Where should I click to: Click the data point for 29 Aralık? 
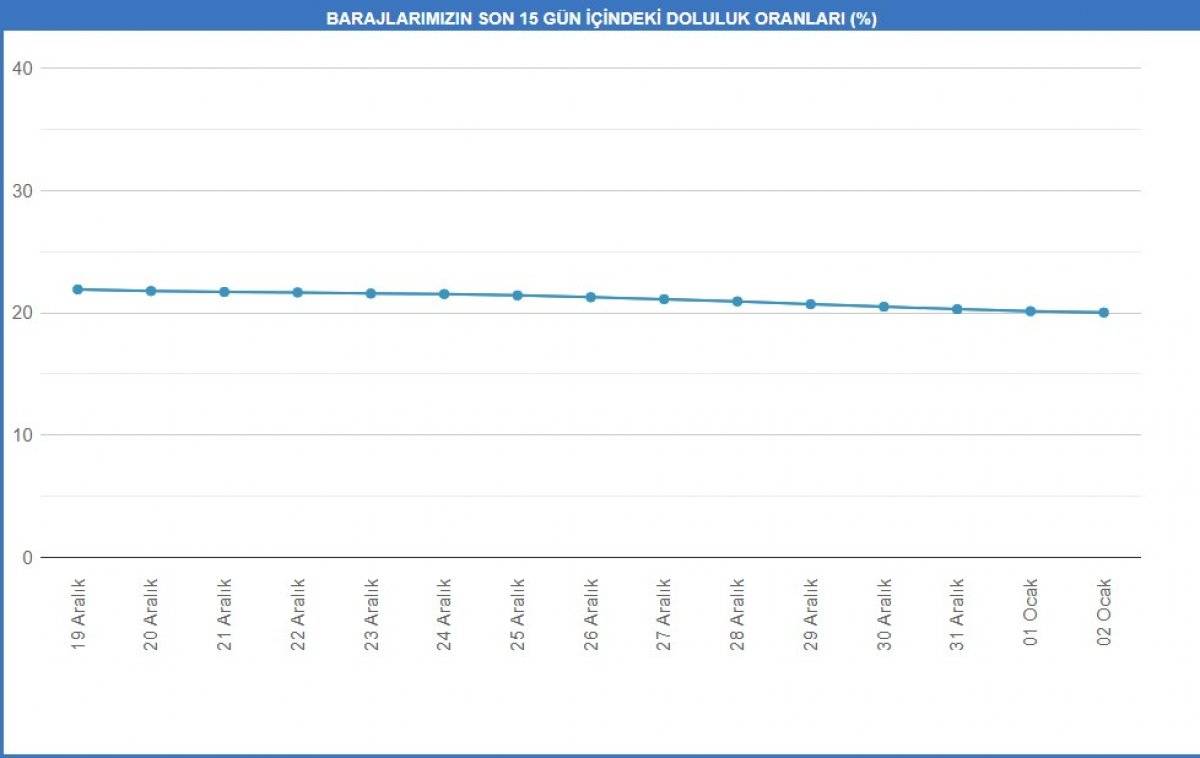(x=810, y=304)
